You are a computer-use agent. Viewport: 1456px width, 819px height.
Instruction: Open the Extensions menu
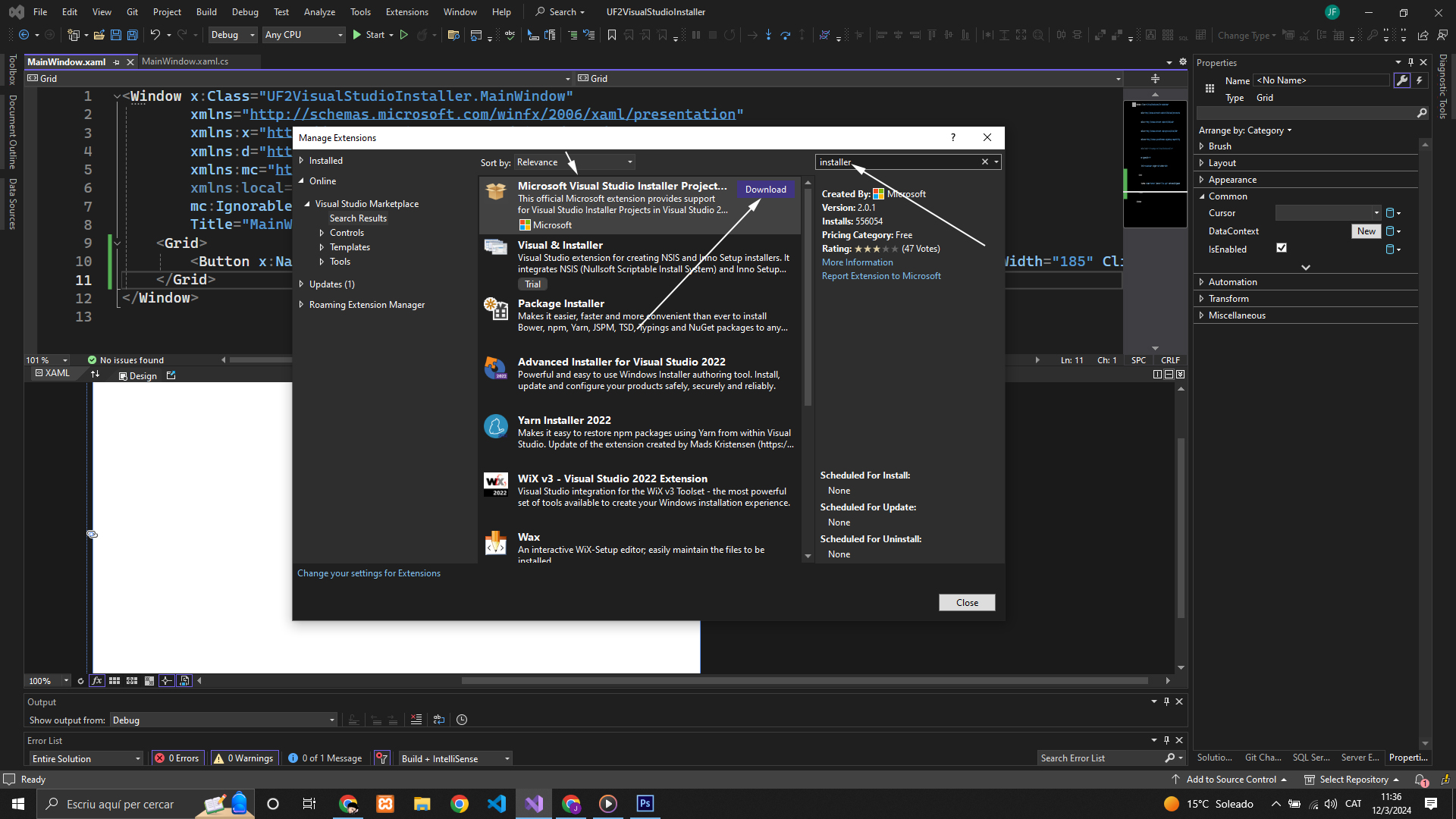406,12
